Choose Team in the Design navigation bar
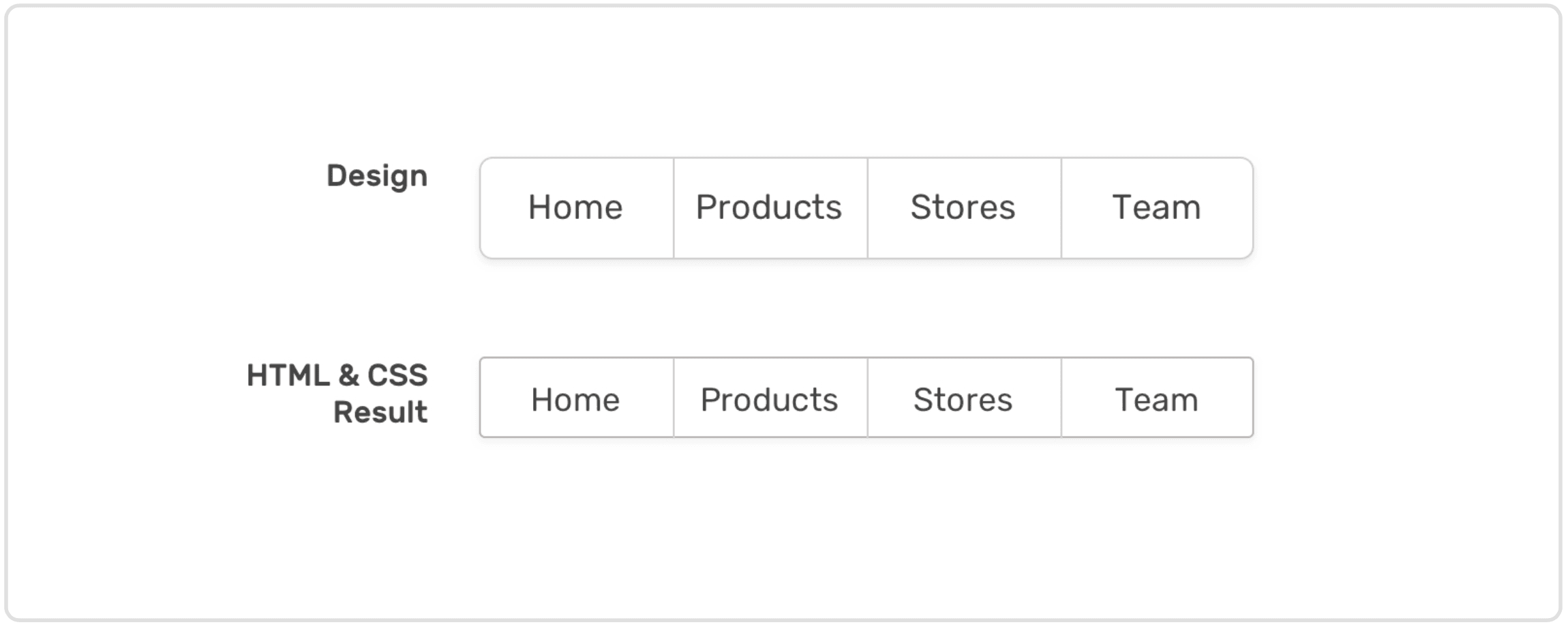The height and width of the screenshot is (629, 1568). (1156, 207)
